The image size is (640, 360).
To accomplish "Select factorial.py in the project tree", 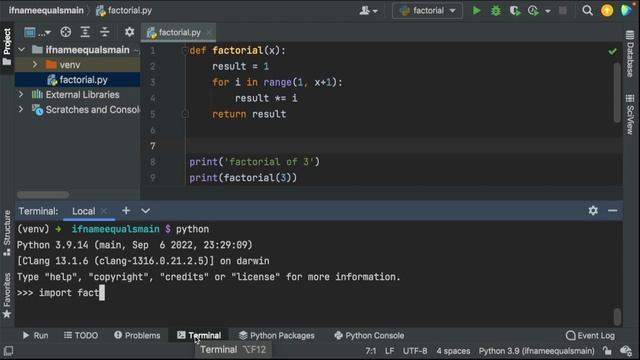I will [78, 80].
